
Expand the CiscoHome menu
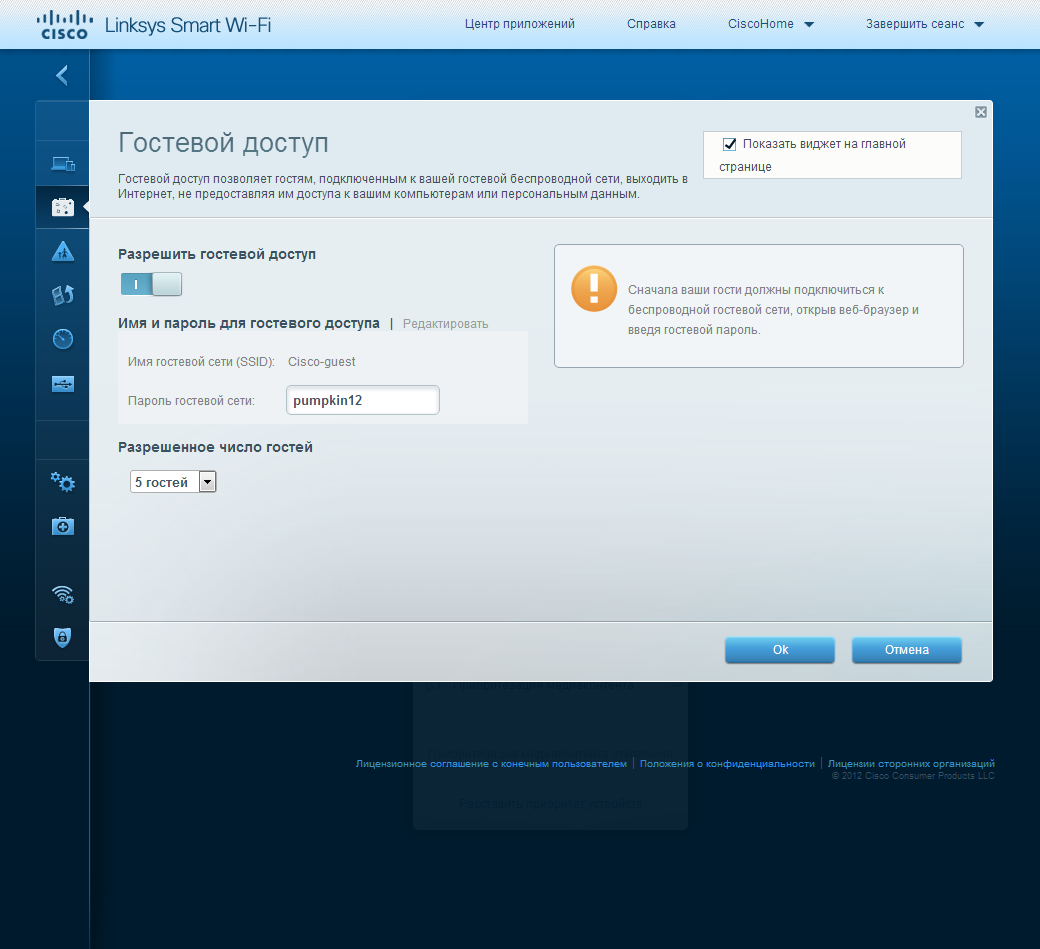pyautogui.click(x=771, y=24)
